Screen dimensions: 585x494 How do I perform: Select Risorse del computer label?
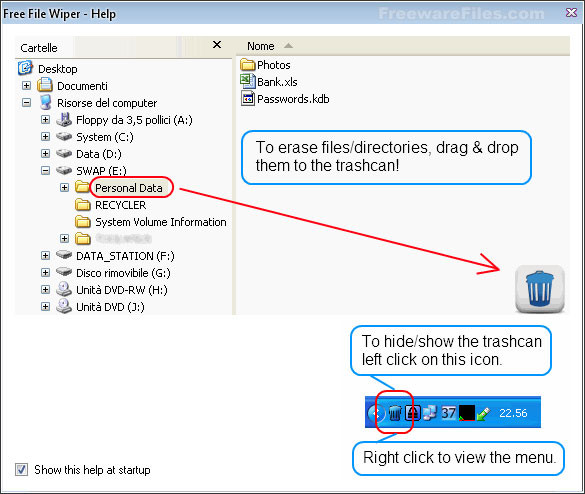[x=107, y=103]
